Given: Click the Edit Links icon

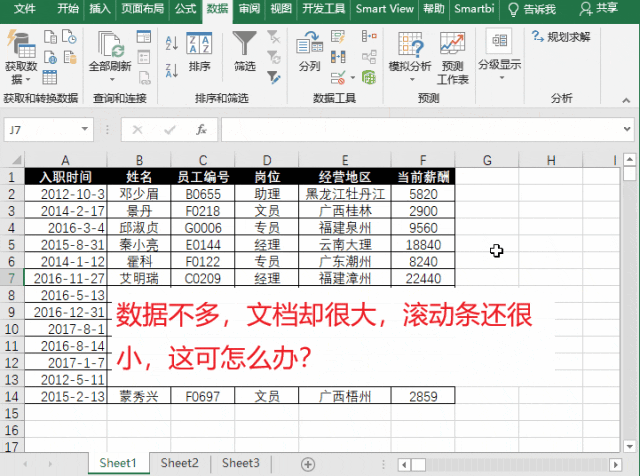Looking at the screenshot, I should [144, 78].
